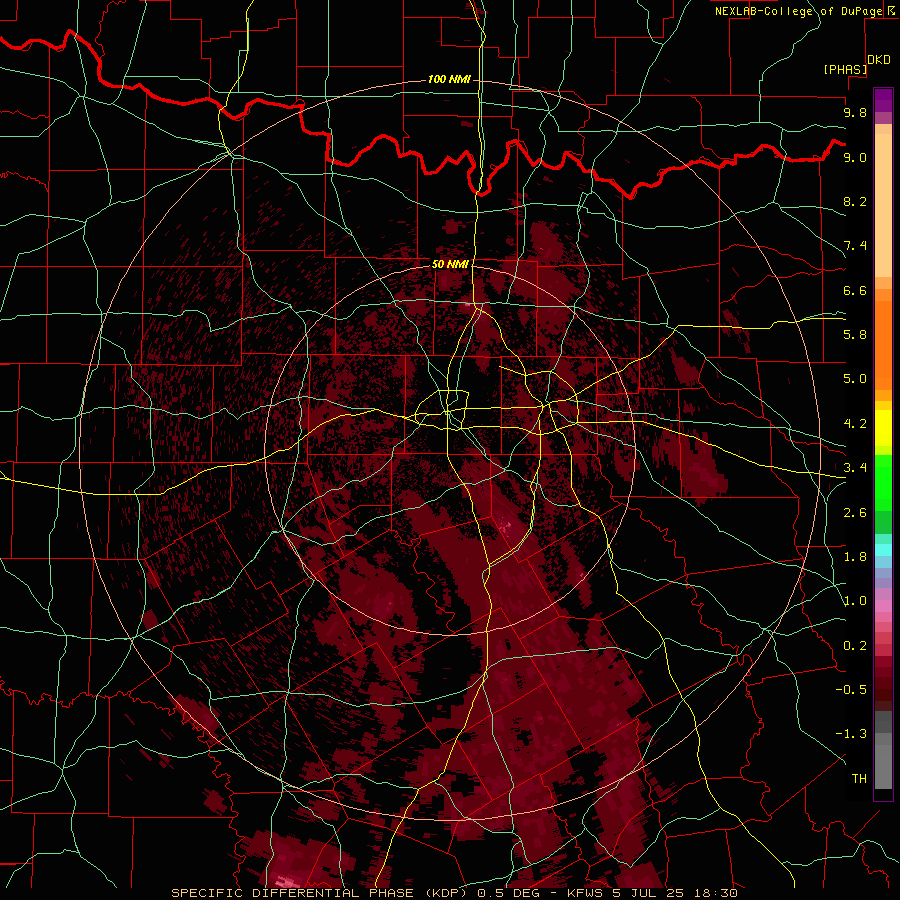900x900 pixels.
Task: Click the 18:30 timestamp text
Action: pos(714,893)
